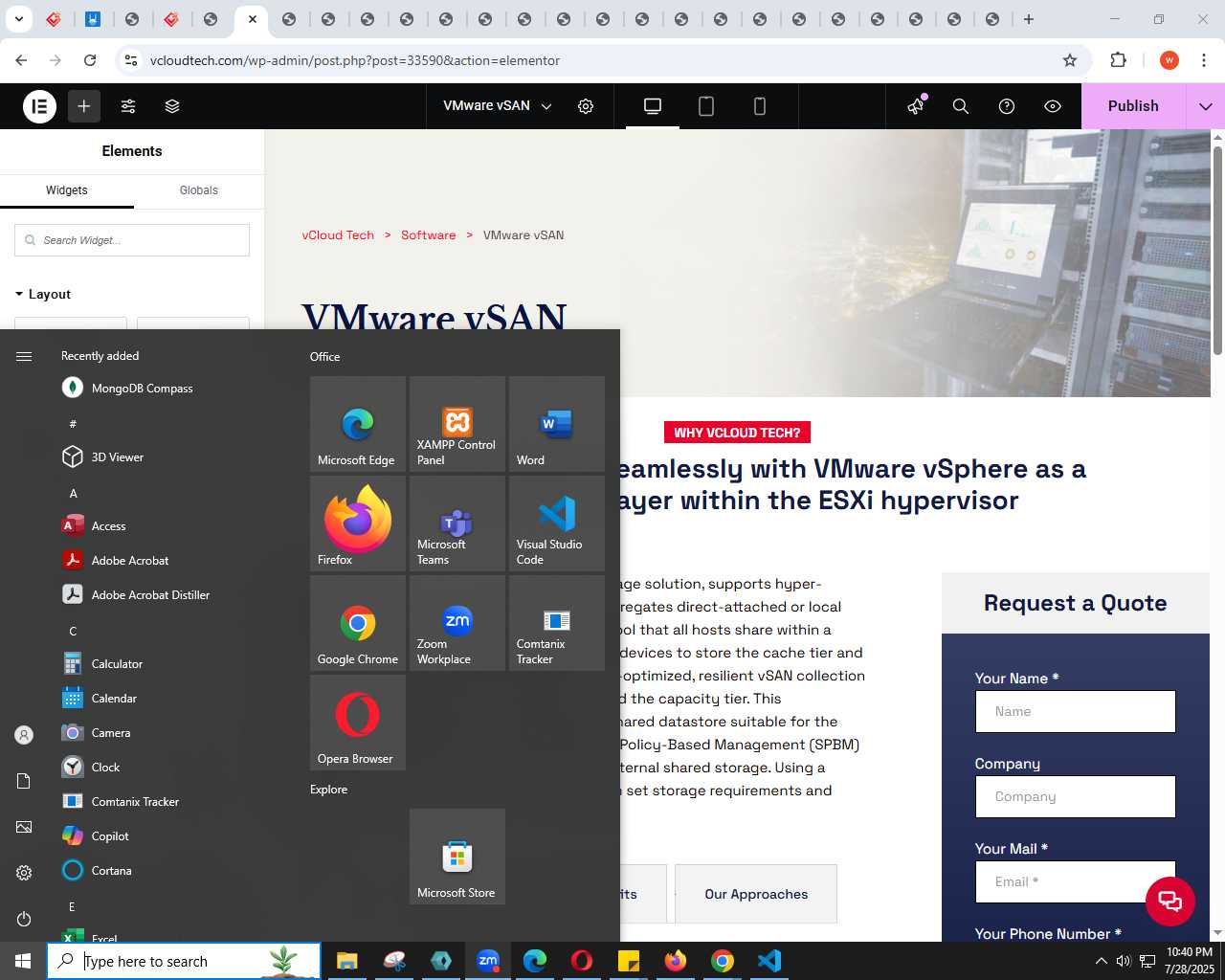Open Start menu power options

(24, 919)
